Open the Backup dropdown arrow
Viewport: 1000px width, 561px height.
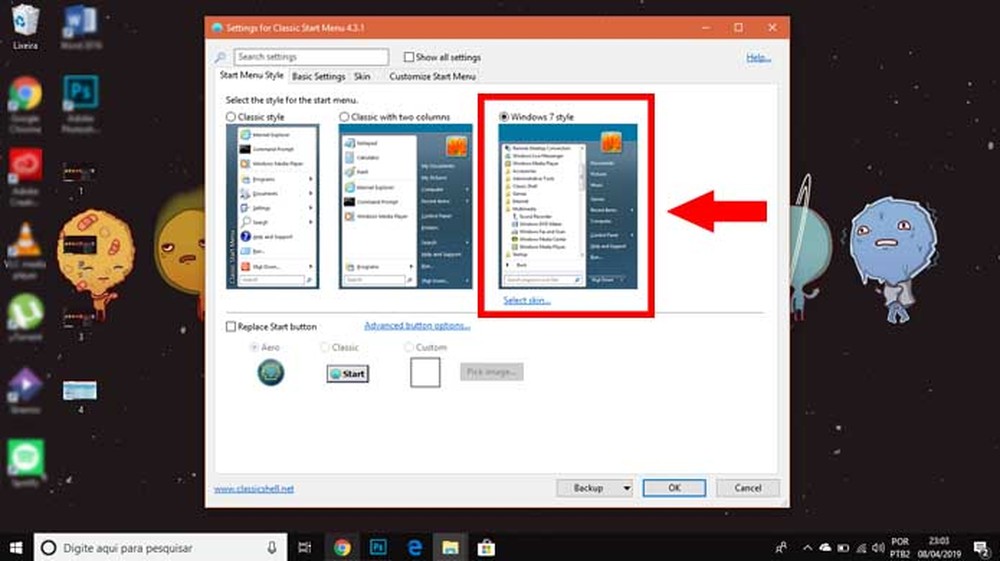(x=626, y=488)
